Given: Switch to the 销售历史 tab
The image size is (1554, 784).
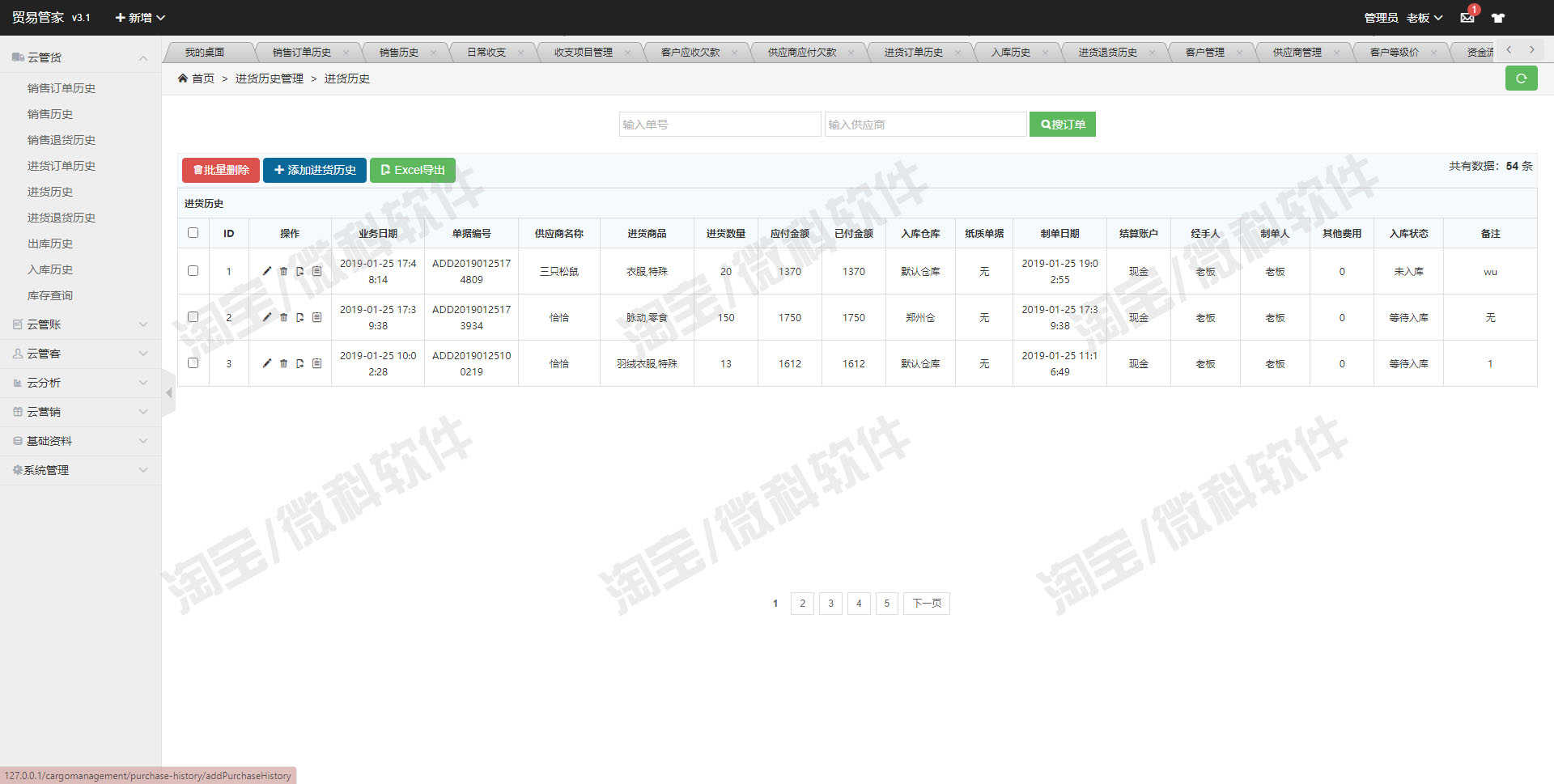Looking at the screenshot, I should pyautogui.click(x=398, y=53).
